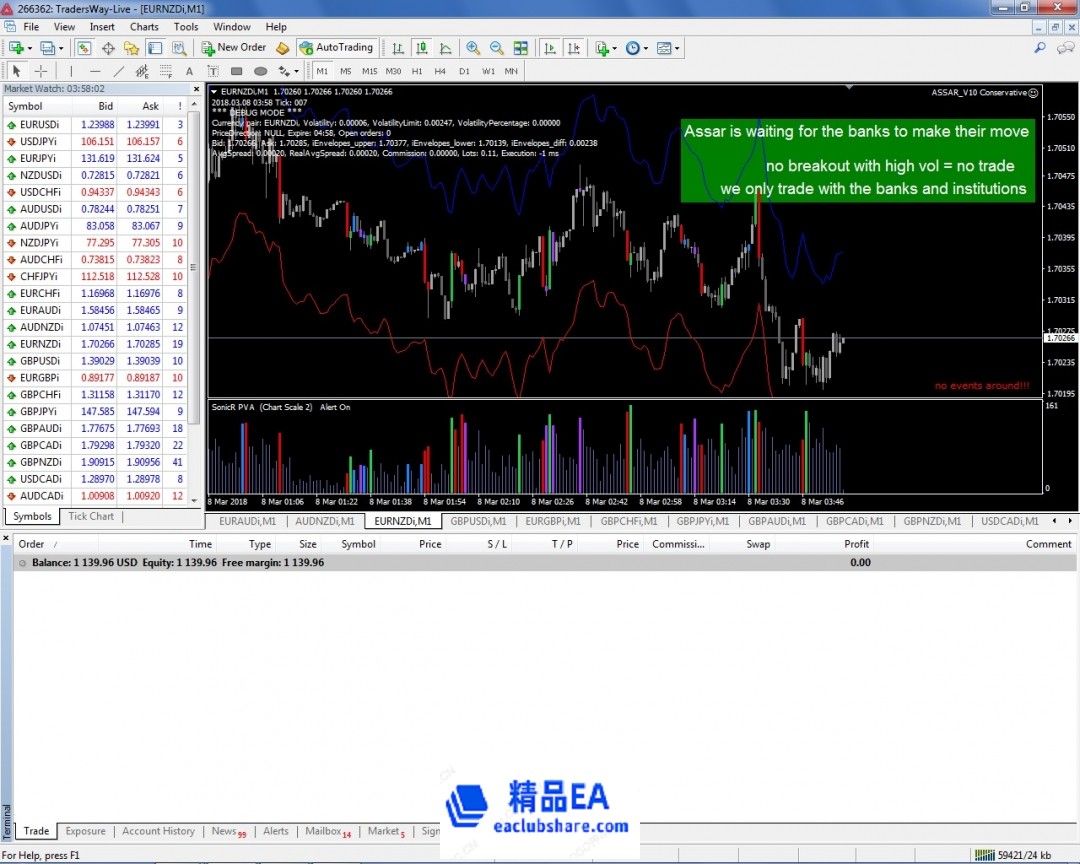Expand the Profiles dropdown arrow
Image resolution: width=1080 pixels, height=864 pixels.
(61, 48)
